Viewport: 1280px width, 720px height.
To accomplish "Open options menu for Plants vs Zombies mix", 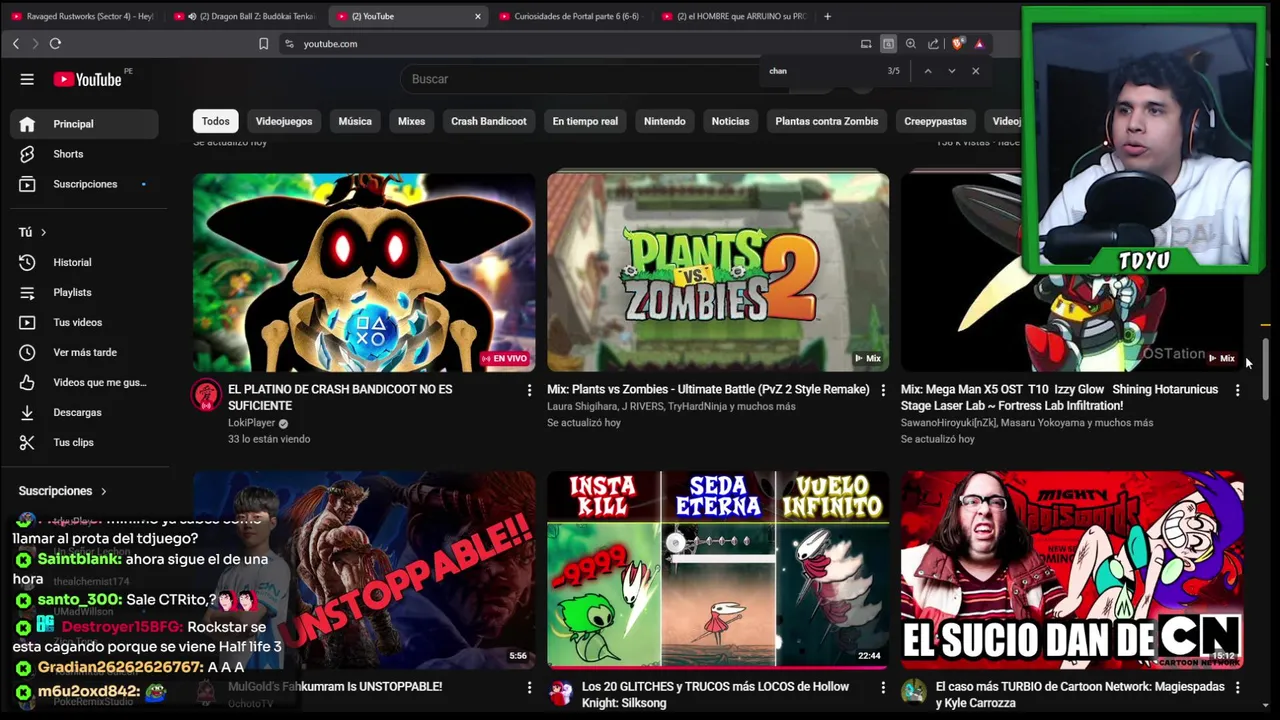I will 883,390.
